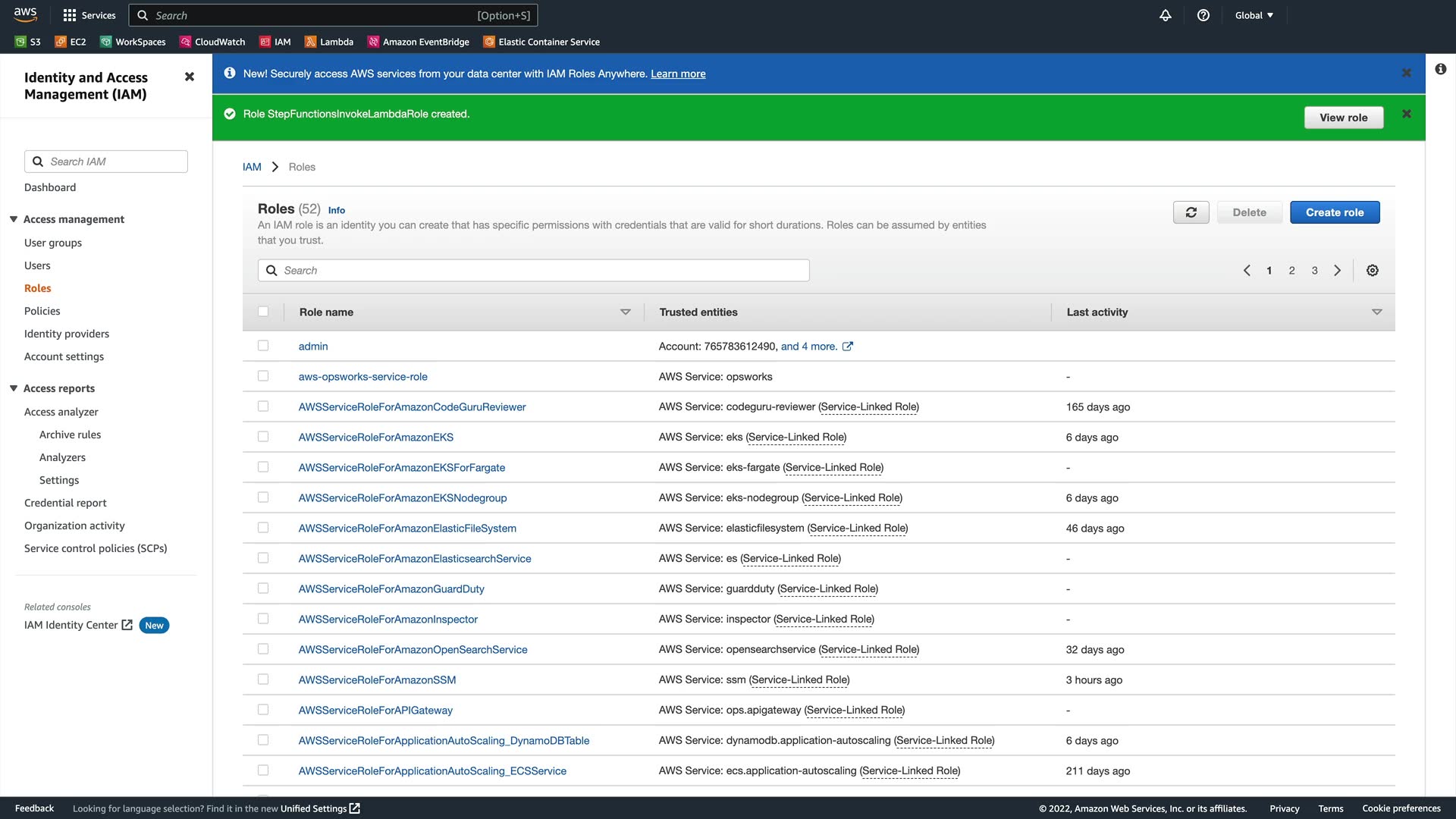Viewport: 1456px width, 819px height.
Task: Go to page 2 of roles
Action: [1292, 271]
